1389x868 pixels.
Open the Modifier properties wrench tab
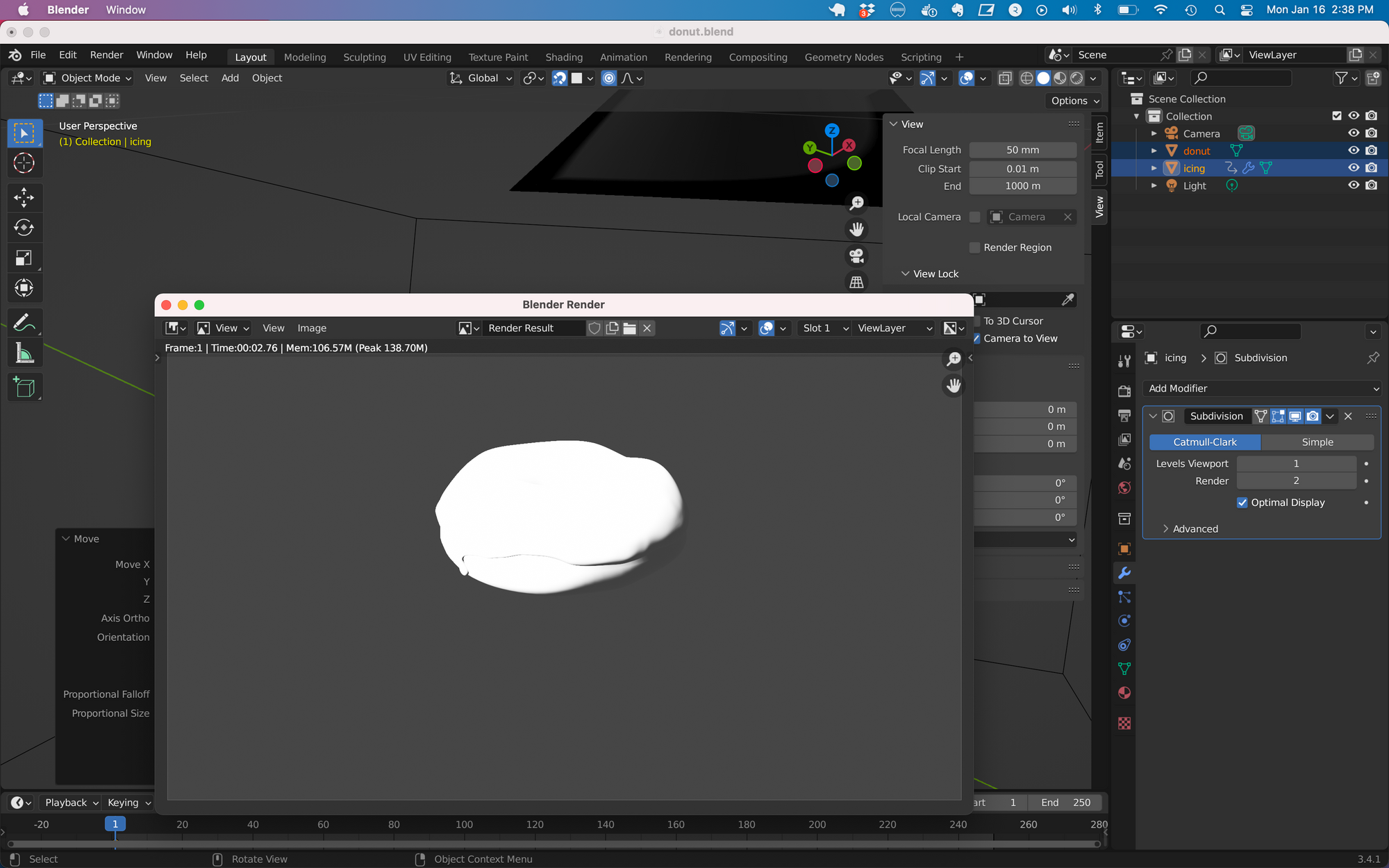click(1124, 573)
